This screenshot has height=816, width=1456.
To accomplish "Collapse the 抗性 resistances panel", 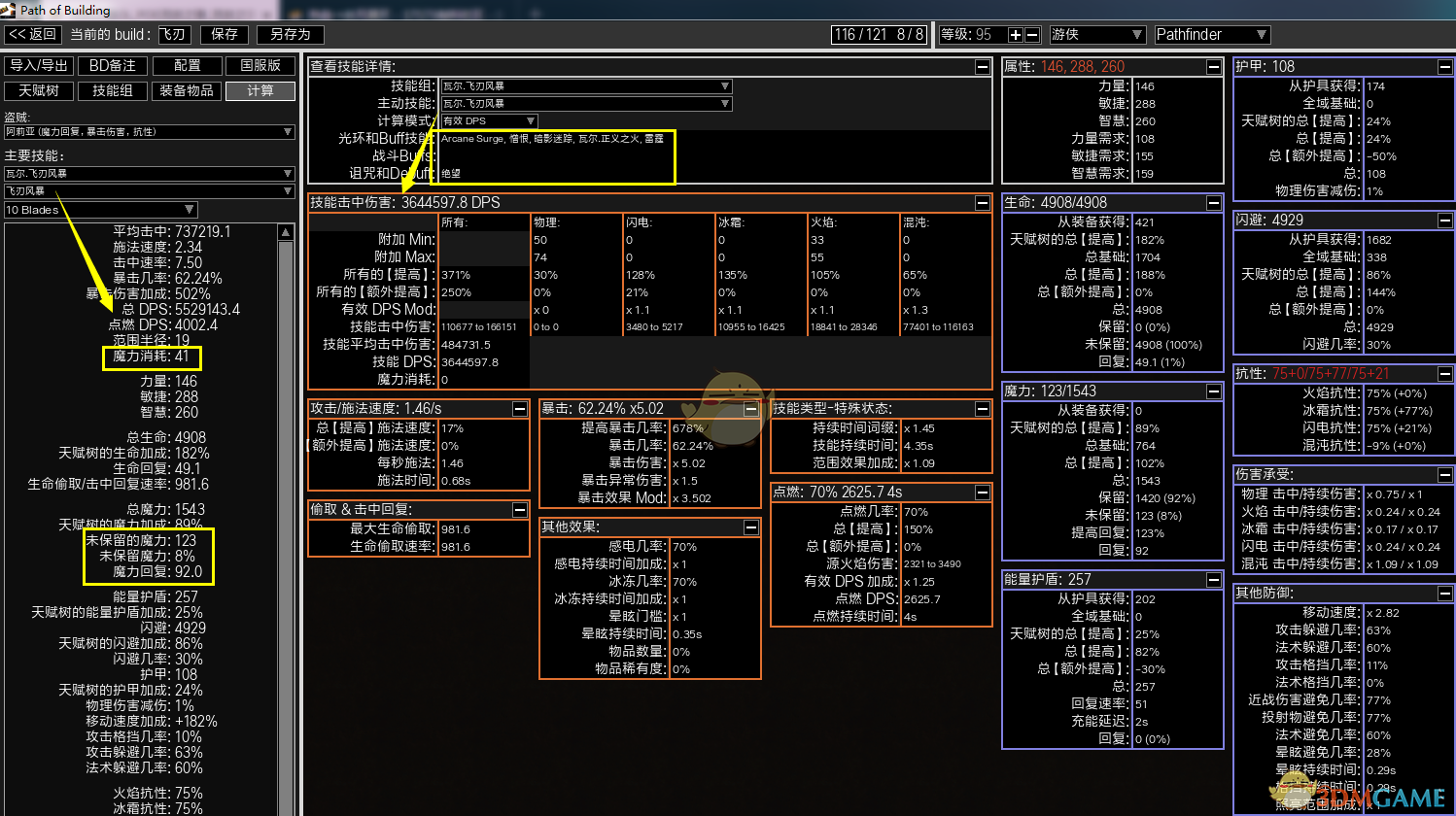I will pos(1445,374).
